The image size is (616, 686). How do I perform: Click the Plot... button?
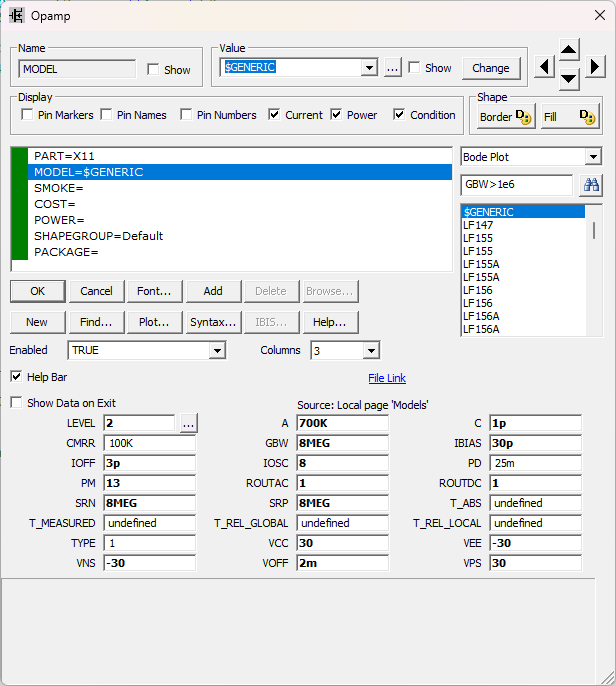coord(154,322)
